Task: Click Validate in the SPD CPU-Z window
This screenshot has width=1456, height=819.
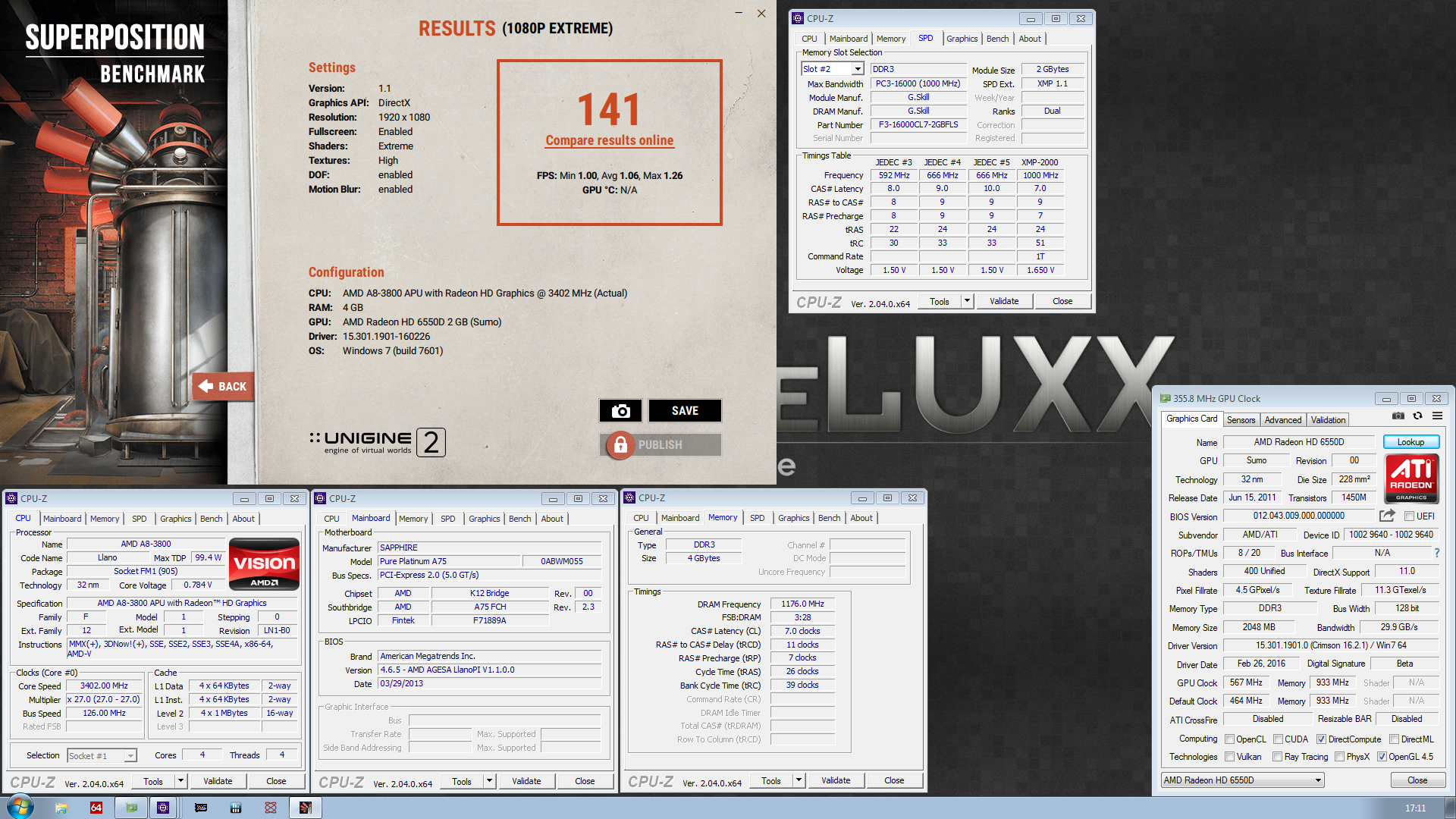Action: (x=1004, y=301)
